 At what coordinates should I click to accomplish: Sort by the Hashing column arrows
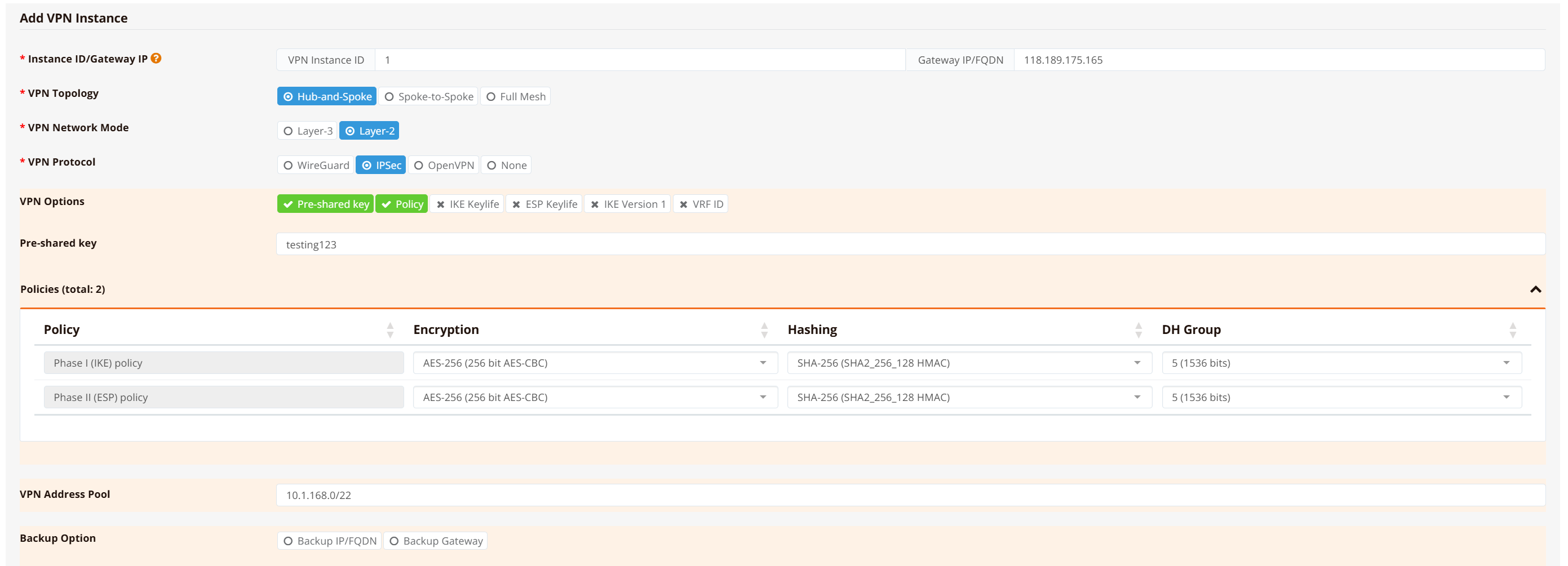[1137, 330]
